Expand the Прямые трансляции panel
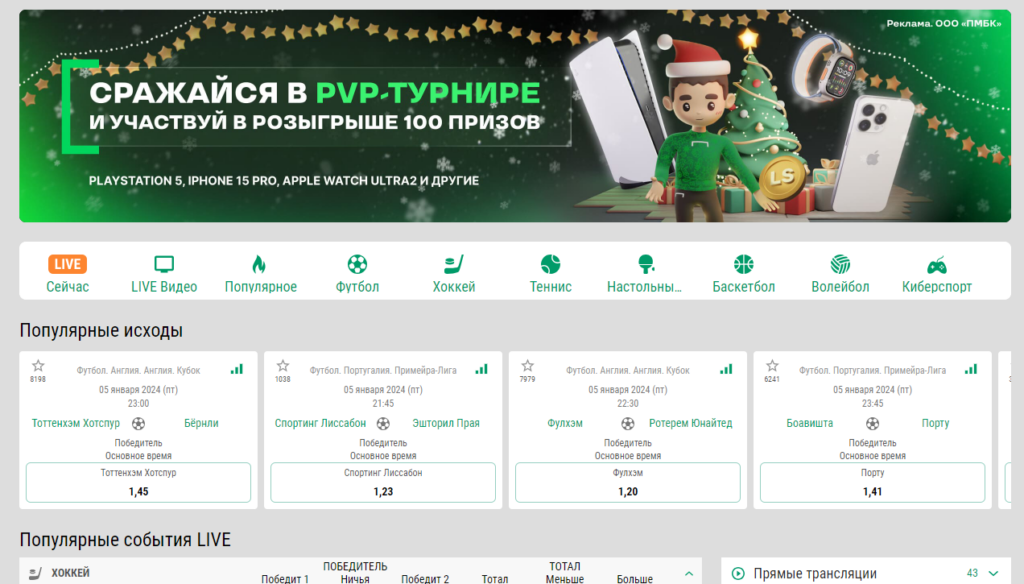 (x=993, y=574)
